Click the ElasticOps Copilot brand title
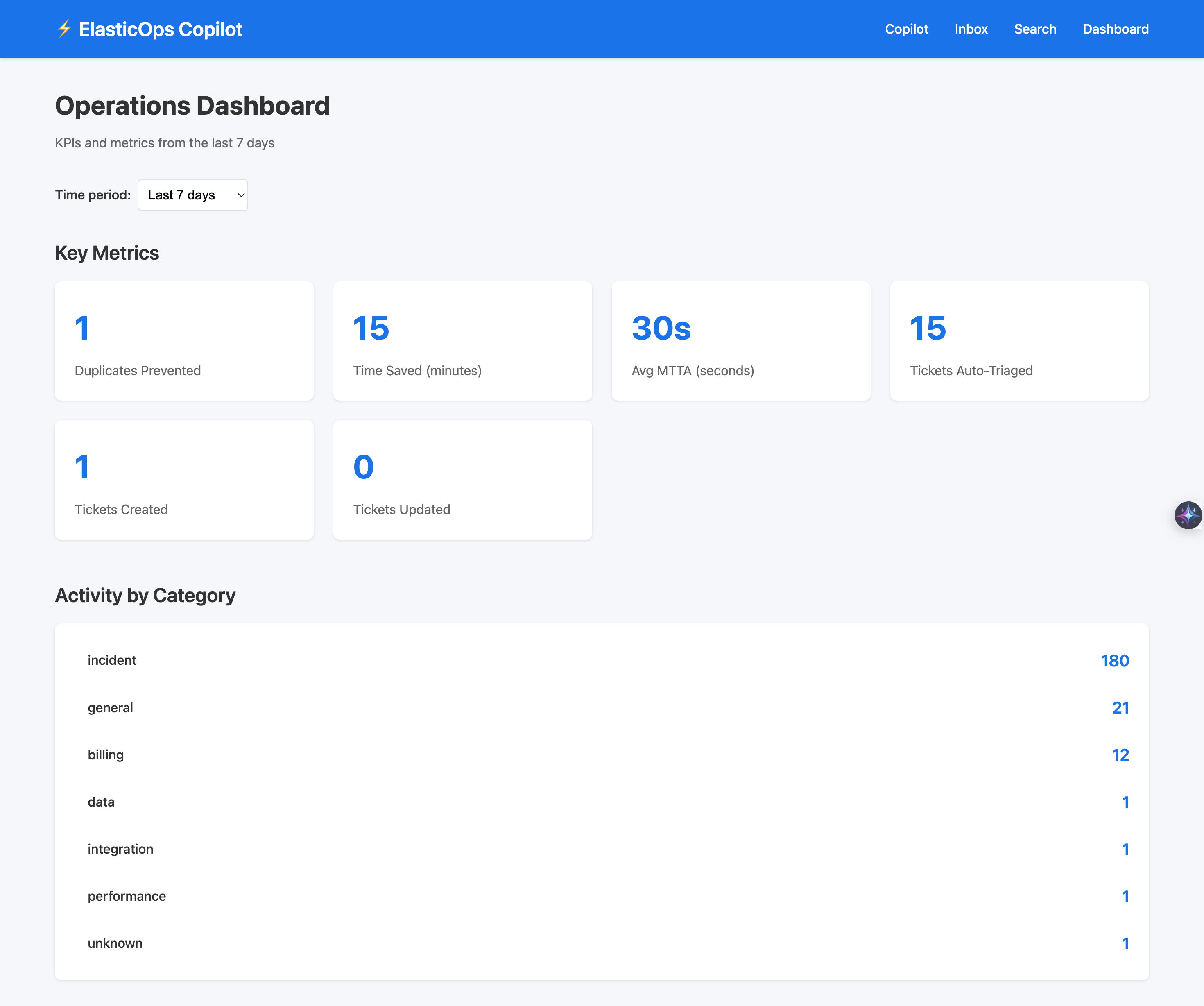This screenshot has width=1204, height=1006. pyautogui.click(x=161, y=29)
